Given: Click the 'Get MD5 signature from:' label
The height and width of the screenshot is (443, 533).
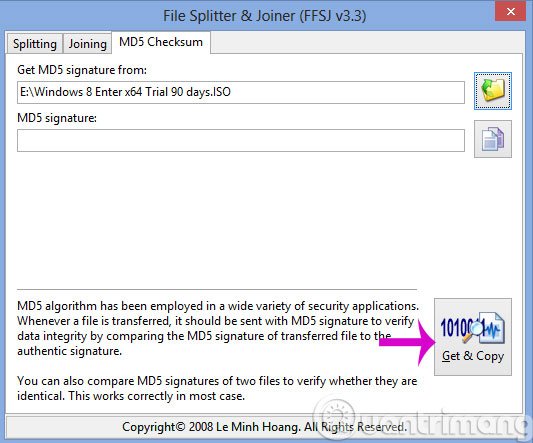Looking at the screenshot, I should [x=82, y=70].
